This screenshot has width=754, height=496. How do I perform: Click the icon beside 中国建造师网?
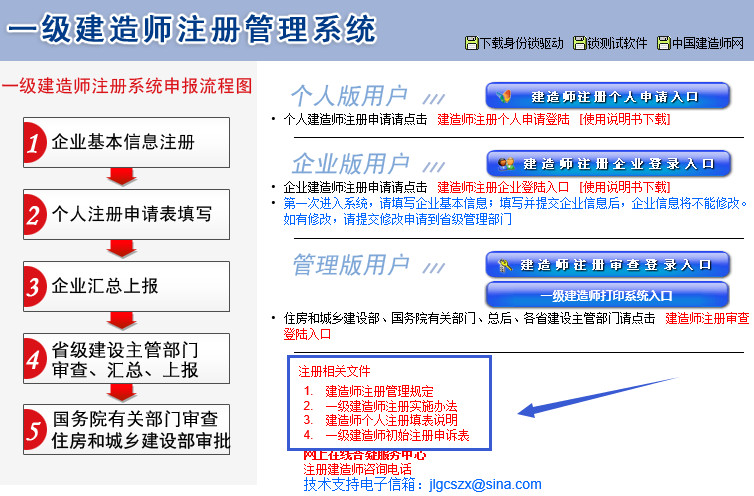click(x=663, y=44)
